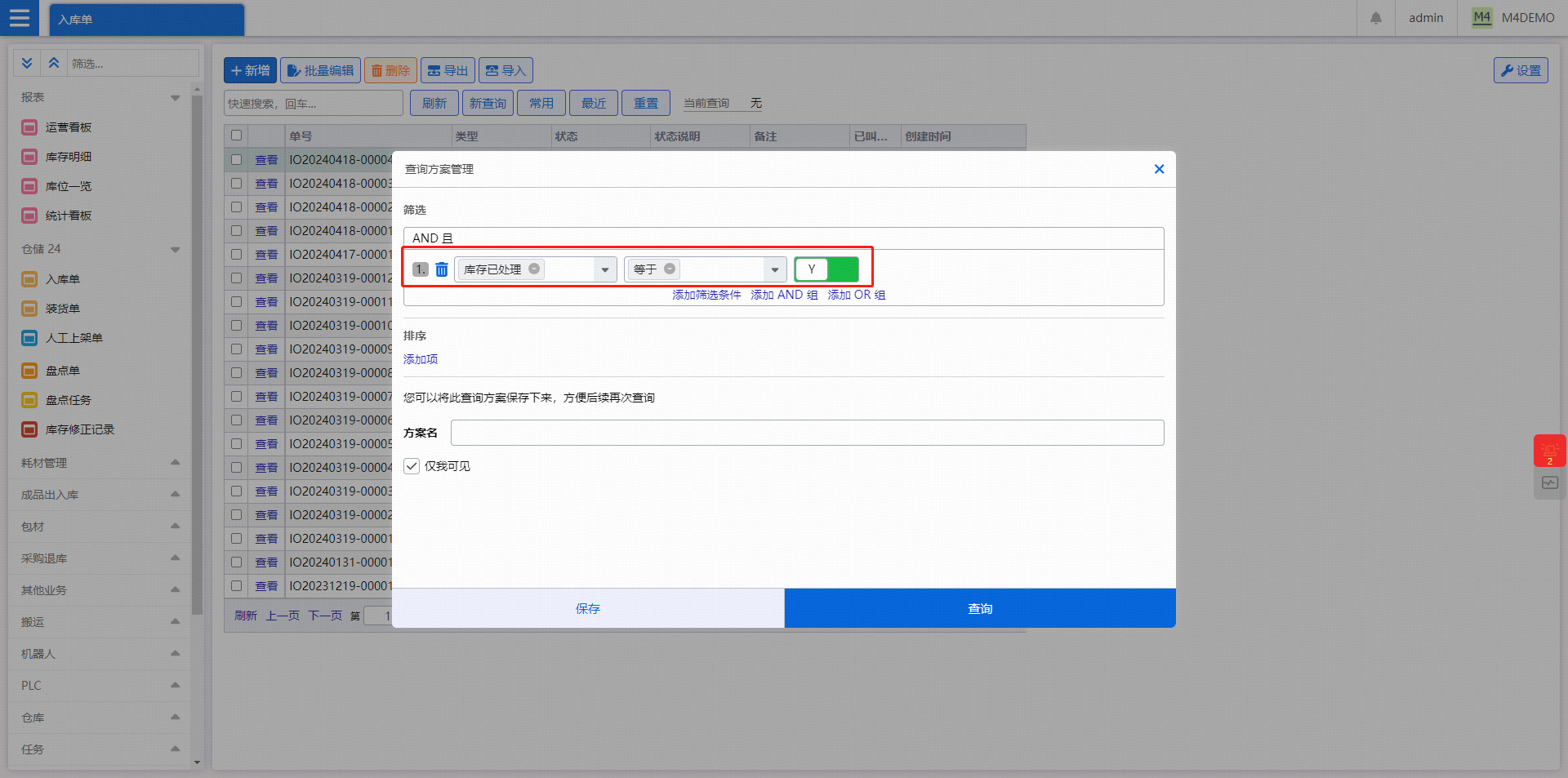1568x778 pixels.
Task: Open 统计看板 report icon
Action: [29, 216]
